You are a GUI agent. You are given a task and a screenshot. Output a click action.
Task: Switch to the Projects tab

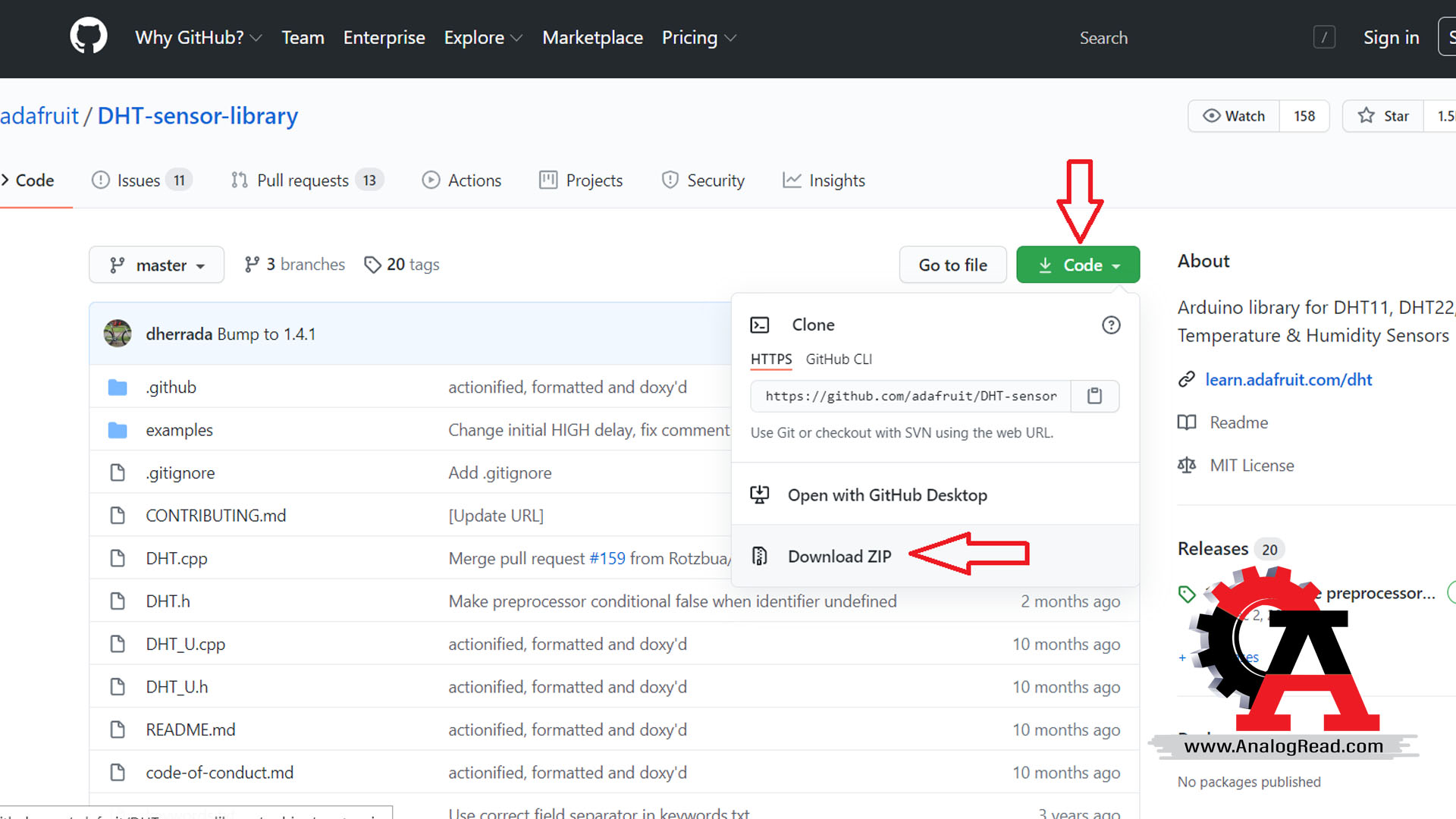coord(581,180)
